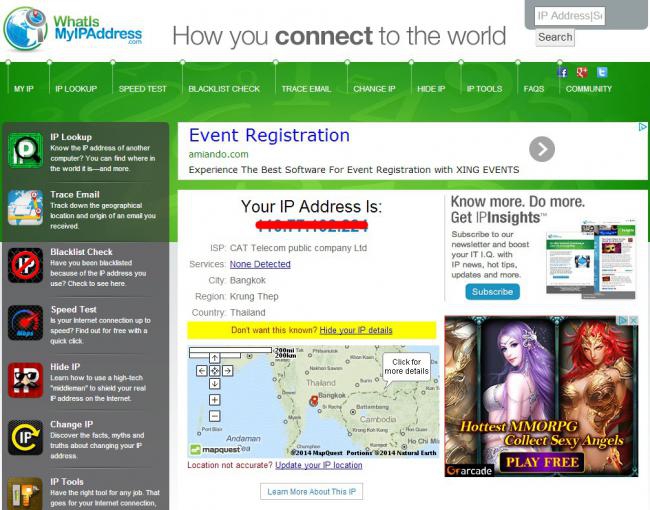Click the Blacklist Check prohibited icon
650x510 pixels.
click(25, 265)
